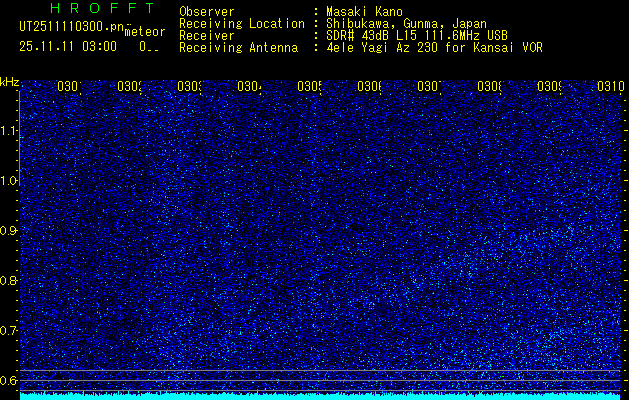Click the name Masaki Kano
This screenshot has height=400, width=629.
click(x=364, y=12)
